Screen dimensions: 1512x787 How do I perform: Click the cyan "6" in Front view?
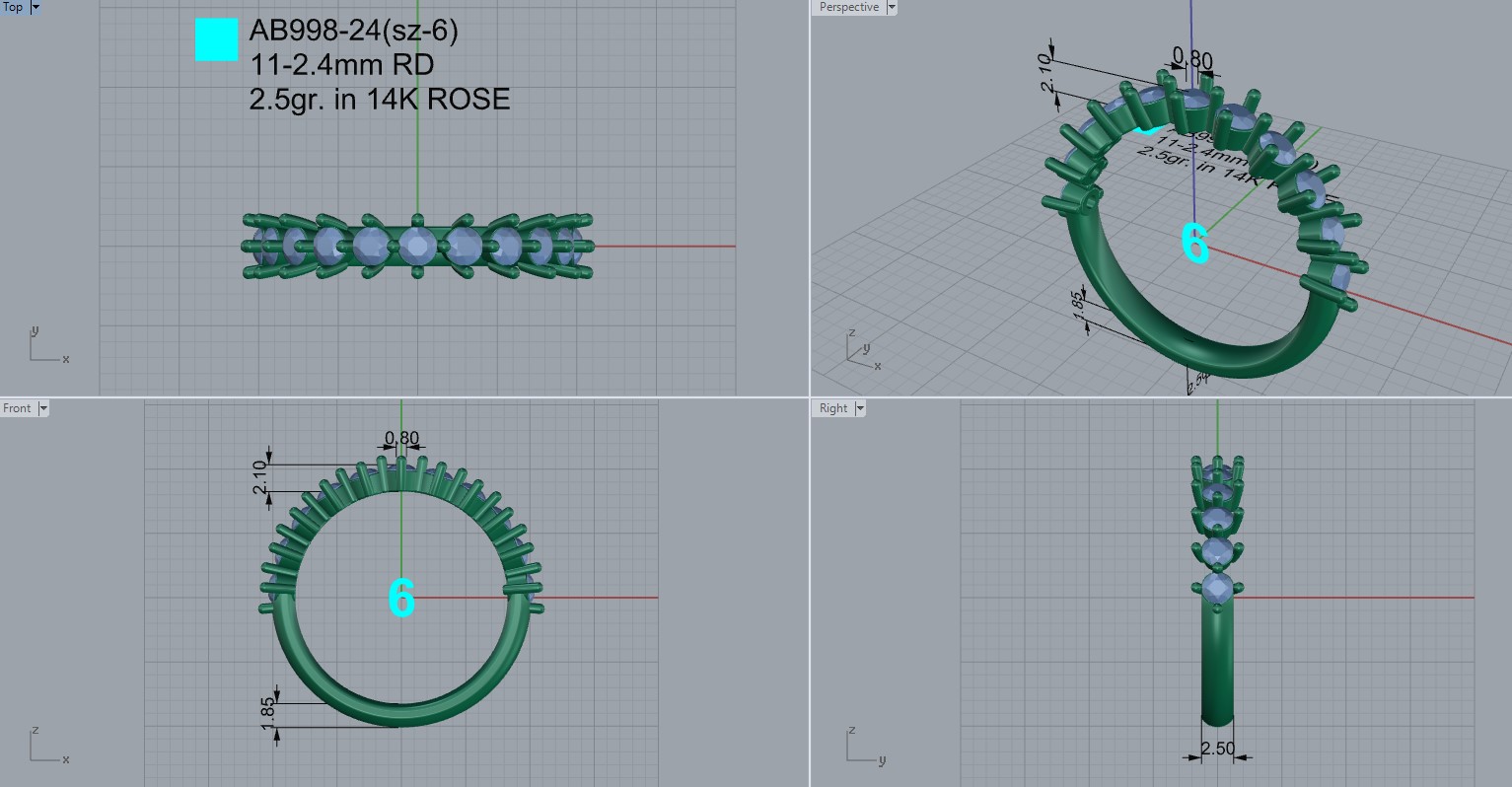coord(401,598)
